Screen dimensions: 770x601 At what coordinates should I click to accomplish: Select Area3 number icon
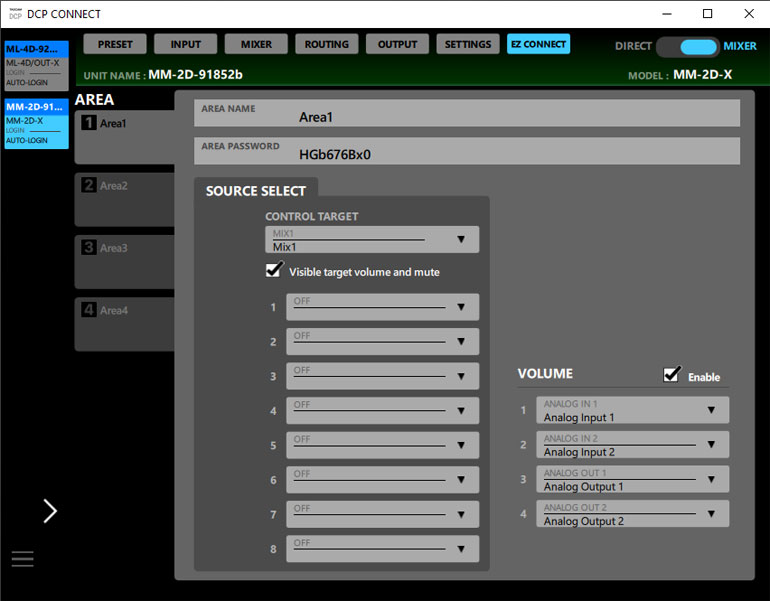pos(88,248)
